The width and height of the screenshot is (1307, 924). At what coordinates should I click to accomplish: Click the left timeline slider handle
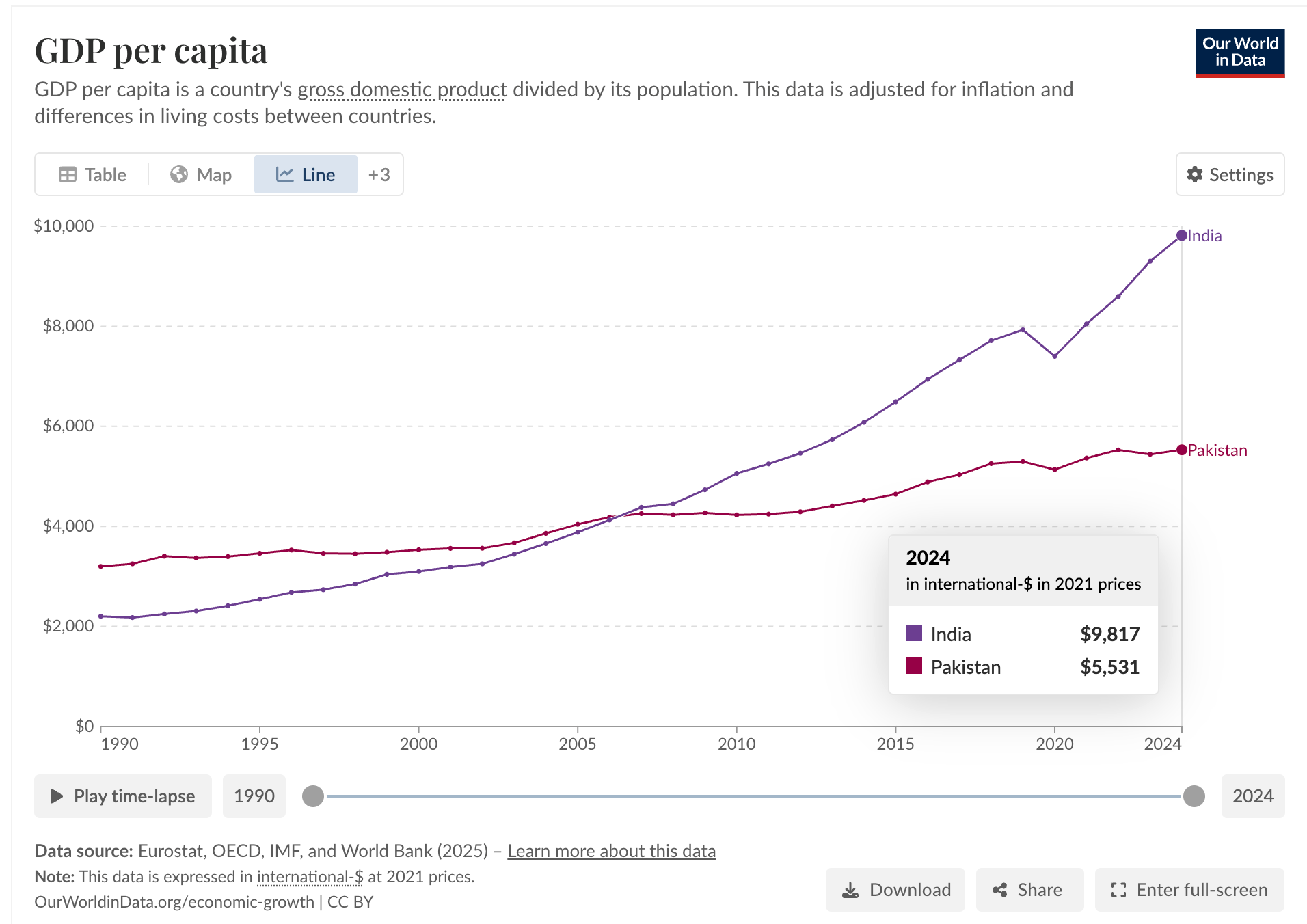click(x=313, y=796)
